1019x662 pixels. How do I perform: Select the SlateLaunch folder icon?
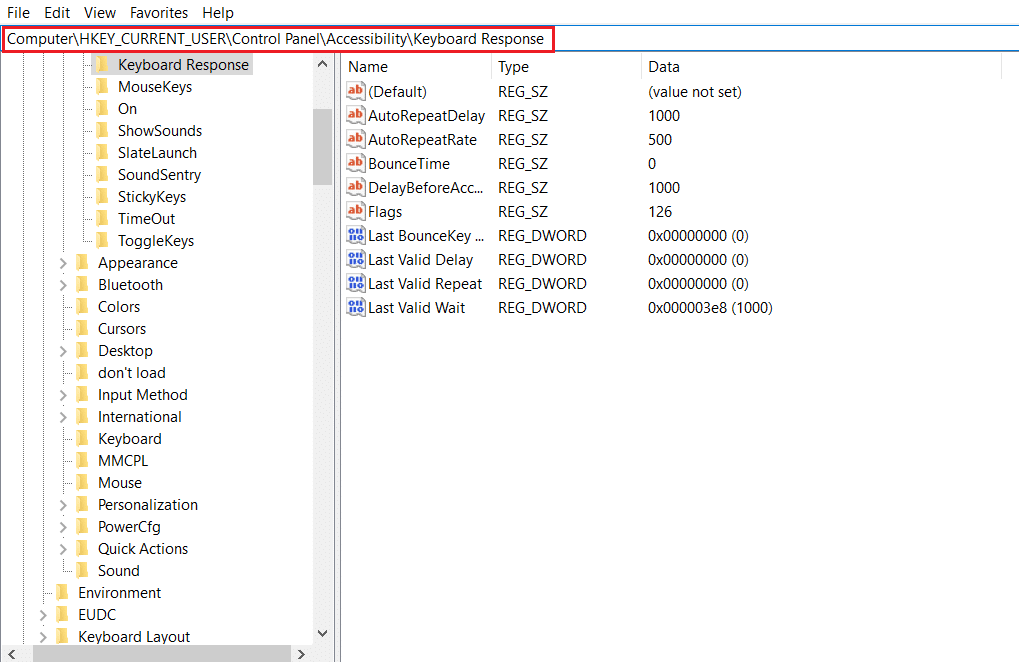pos(102,153)
